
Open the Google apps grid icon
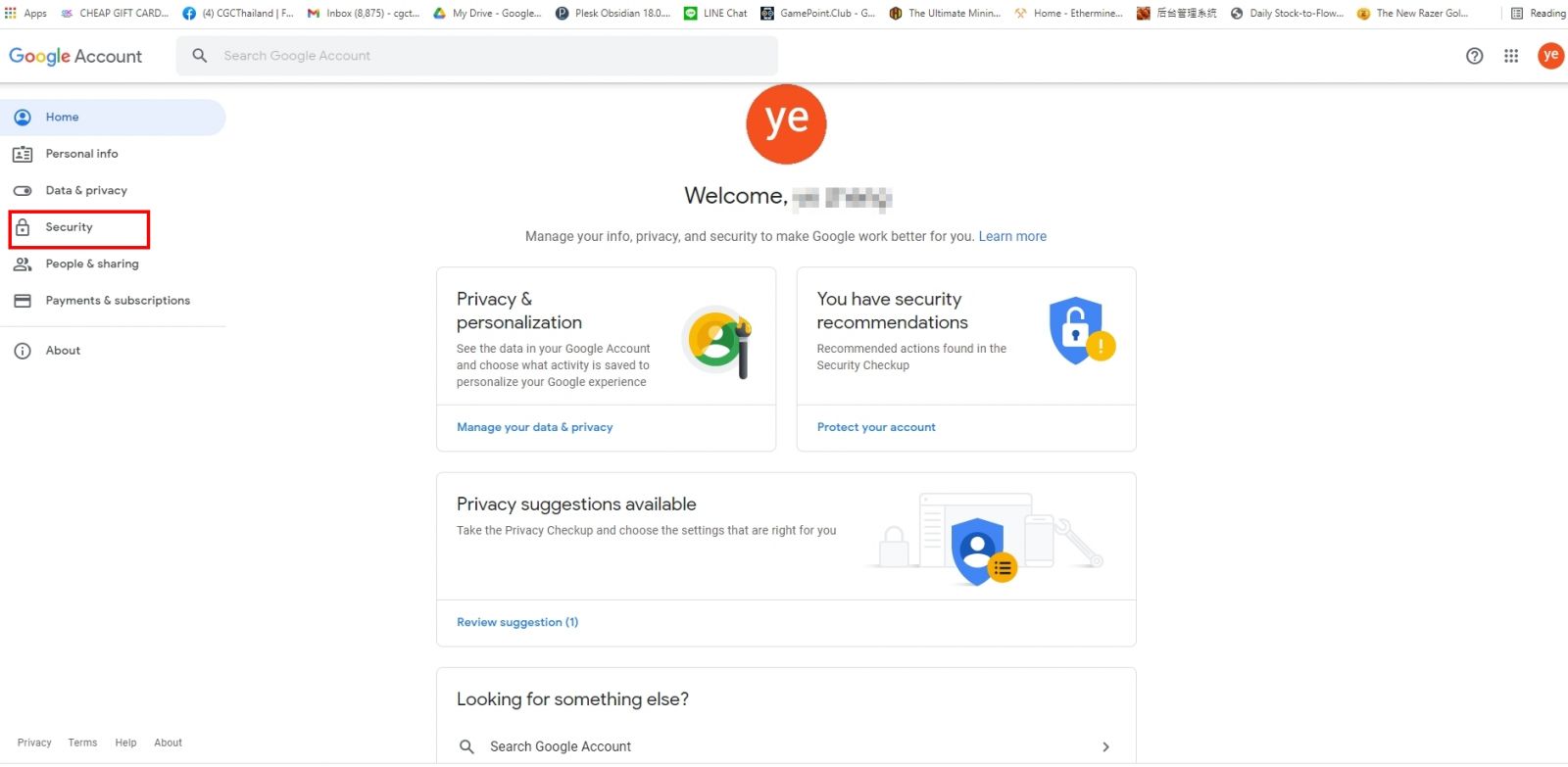coord(1511,56)
